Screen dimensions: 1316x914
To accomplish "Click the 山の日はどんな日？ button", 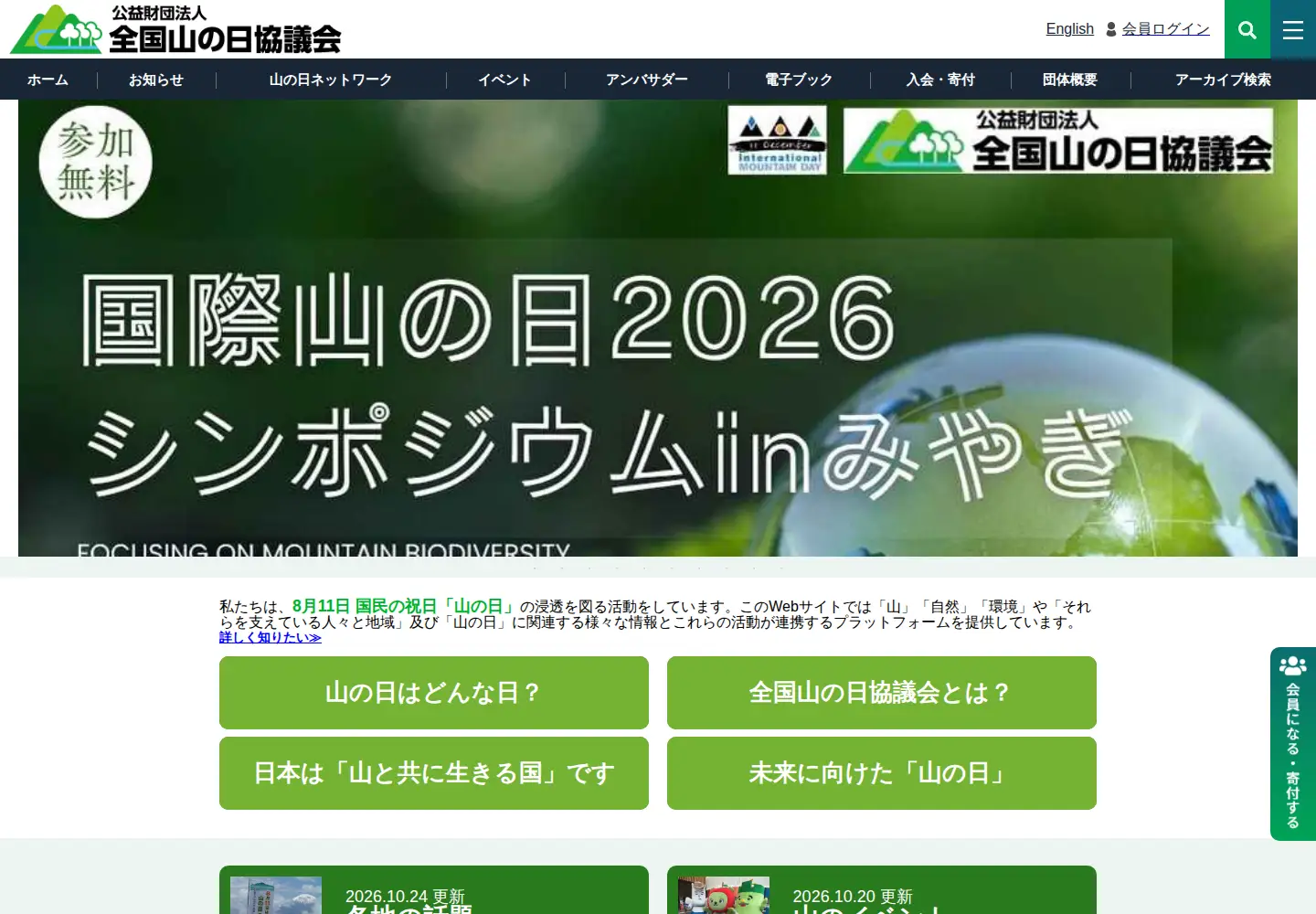I will click(434, 693).
